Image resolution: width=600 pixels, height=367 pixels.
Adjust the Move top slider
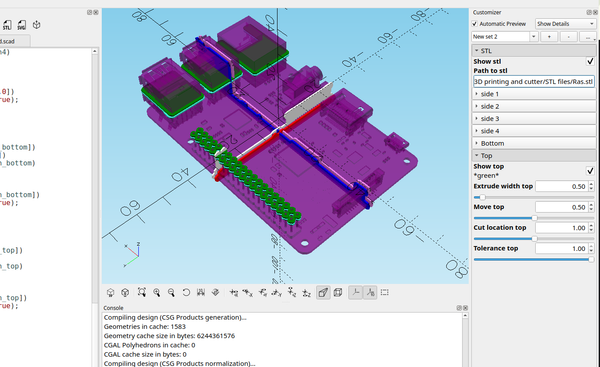534,218
